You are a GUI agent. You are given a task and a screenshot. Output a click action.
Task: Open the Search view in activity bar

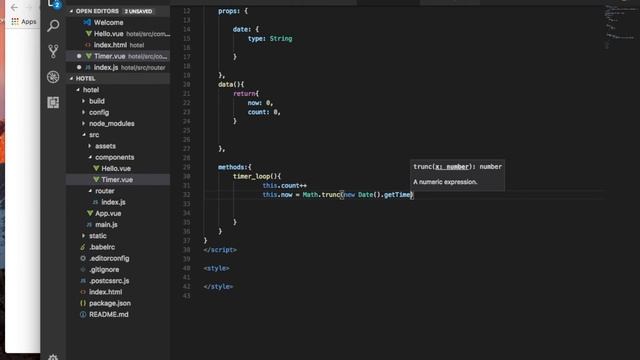[53, 26]
